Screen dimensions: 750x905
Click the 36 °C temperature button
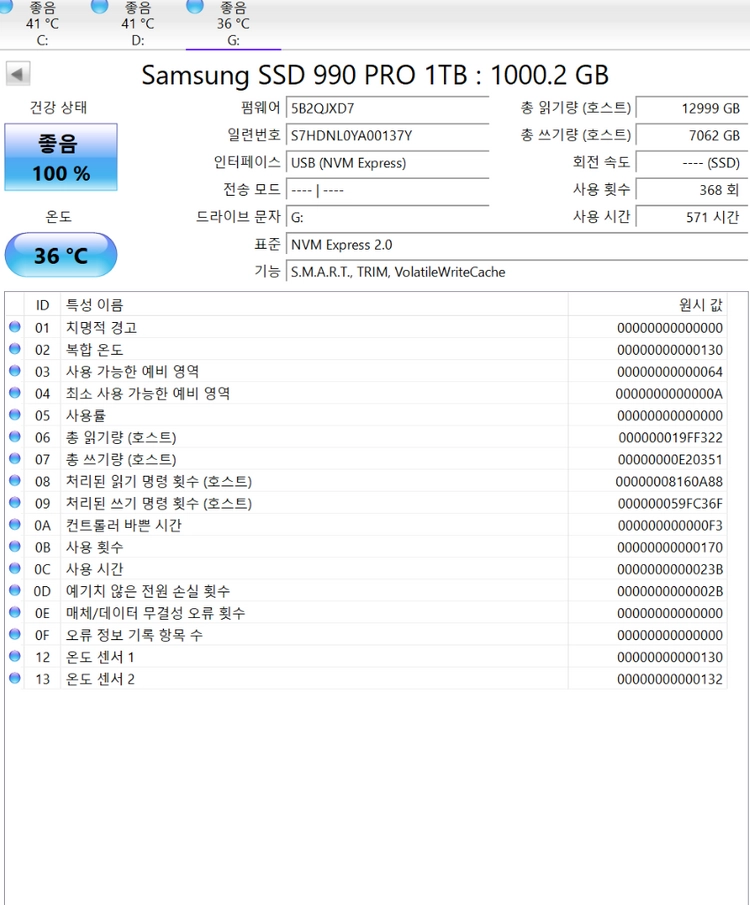(x=61, y=255)
